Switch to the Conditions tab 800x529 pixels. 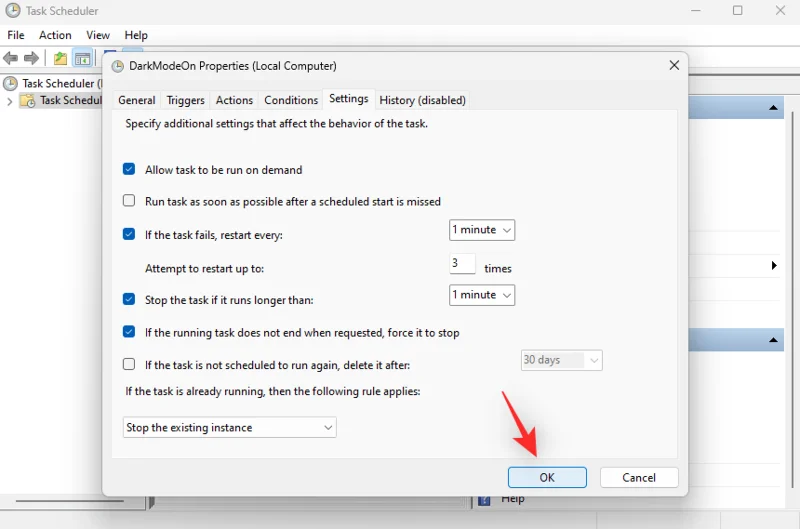(x=291, y=100)
